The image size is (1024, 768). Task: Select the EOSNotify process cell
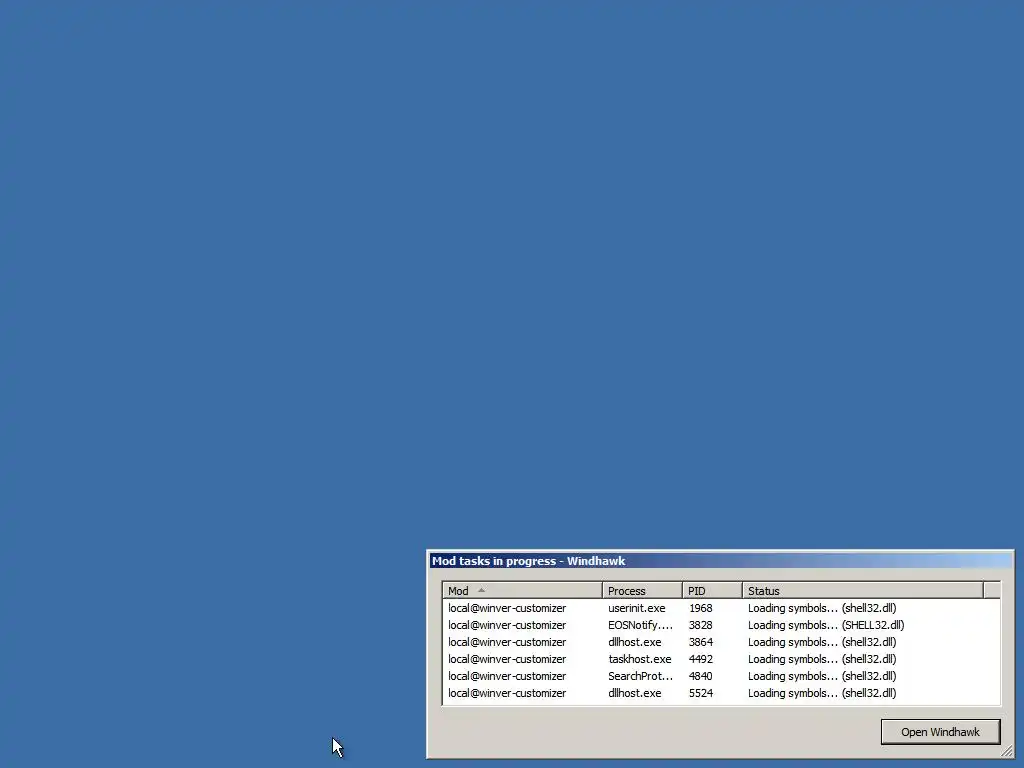pyautogui.click(x=640, y=625)
